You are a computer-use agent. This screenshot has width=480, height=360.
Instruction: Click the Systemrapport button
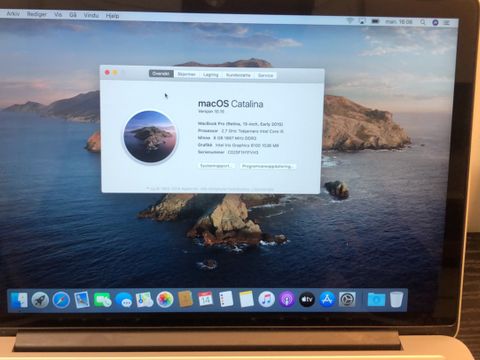click(216, 166)
